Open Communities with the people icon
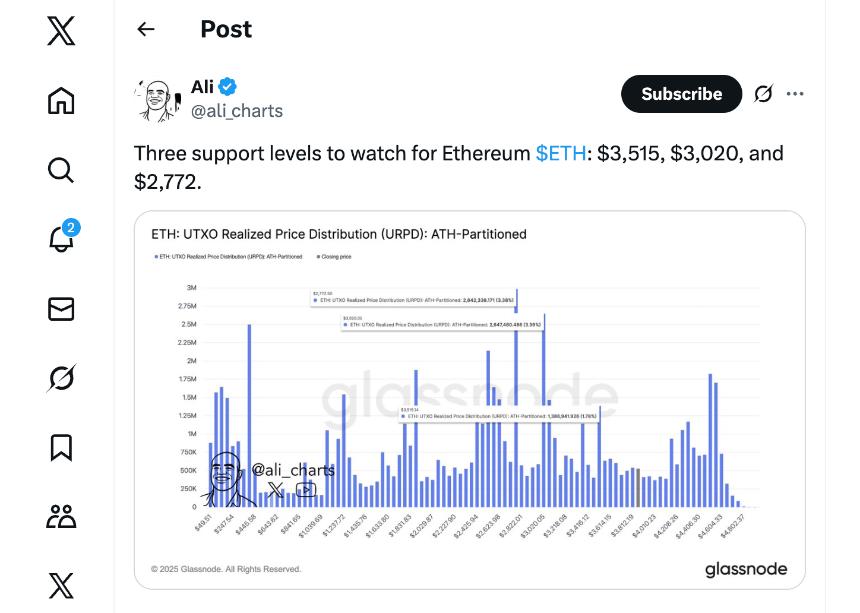860x613 pixels. point(61,516)
